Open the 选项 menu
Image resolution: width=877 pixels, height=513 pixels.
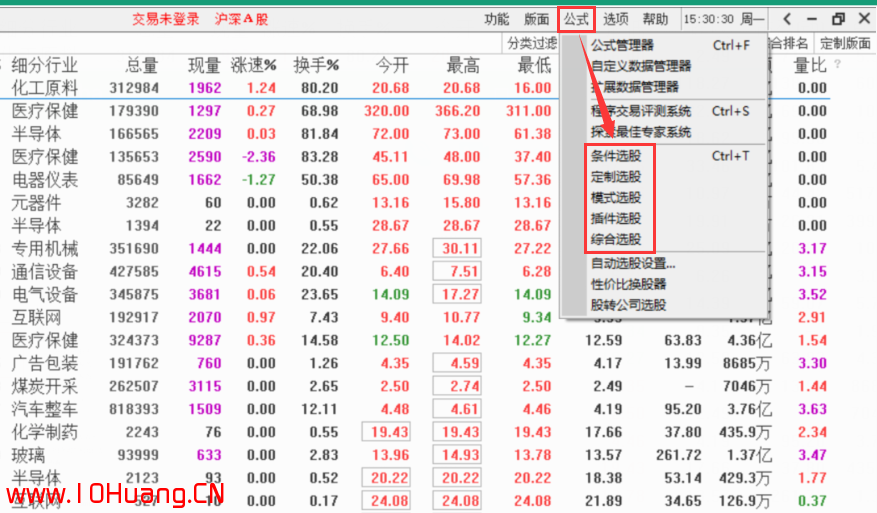pyautogui.click(x=616, y=19)
